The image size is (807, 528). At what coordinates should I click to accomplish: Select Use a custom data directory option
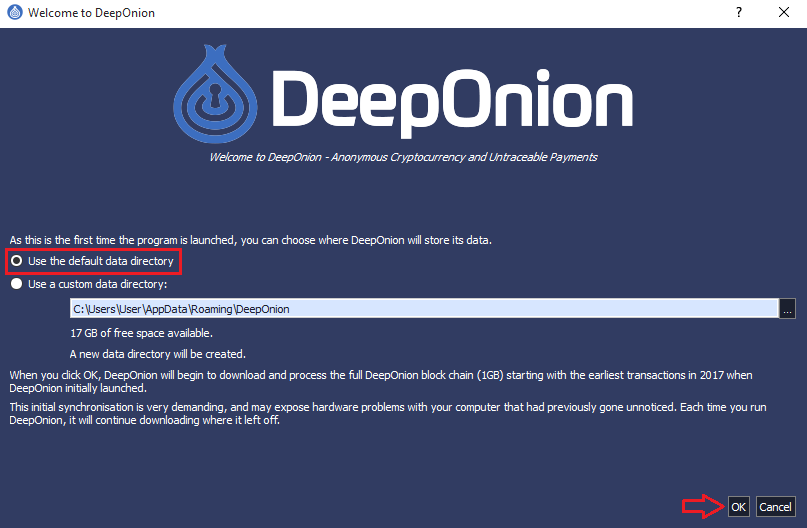click(x=89, y=284)
